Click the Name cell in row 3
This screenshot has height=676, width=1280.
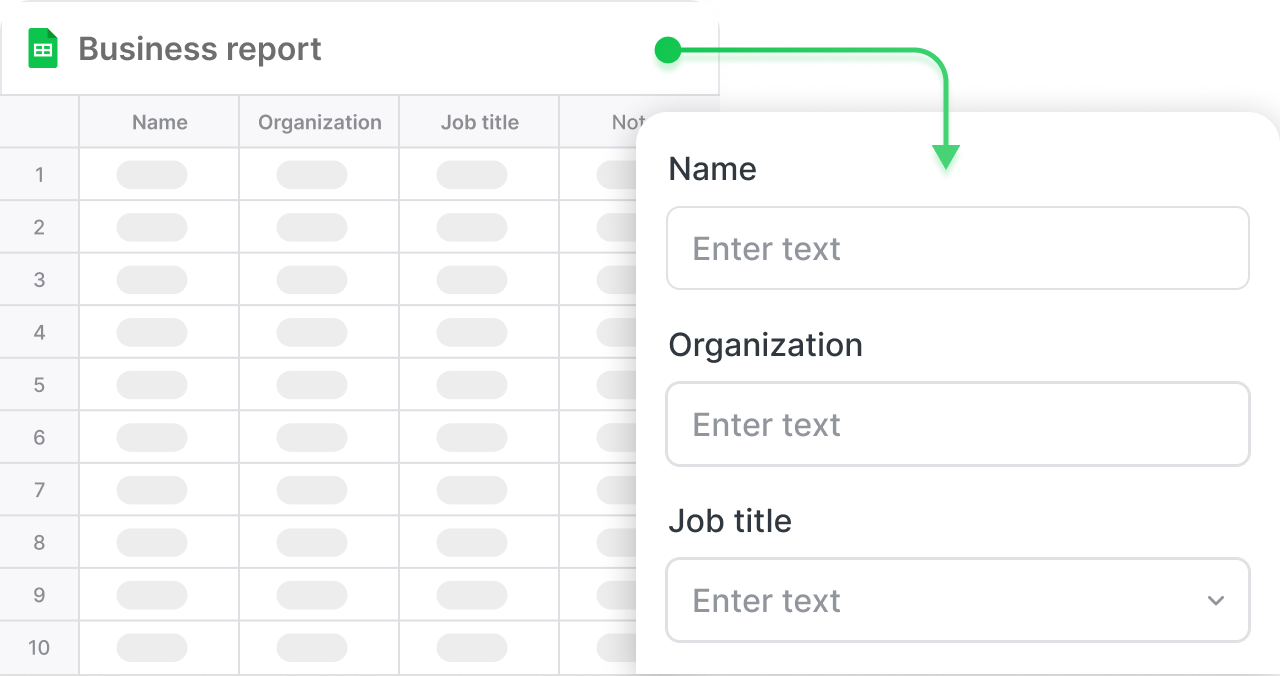[x=159, y=280]
